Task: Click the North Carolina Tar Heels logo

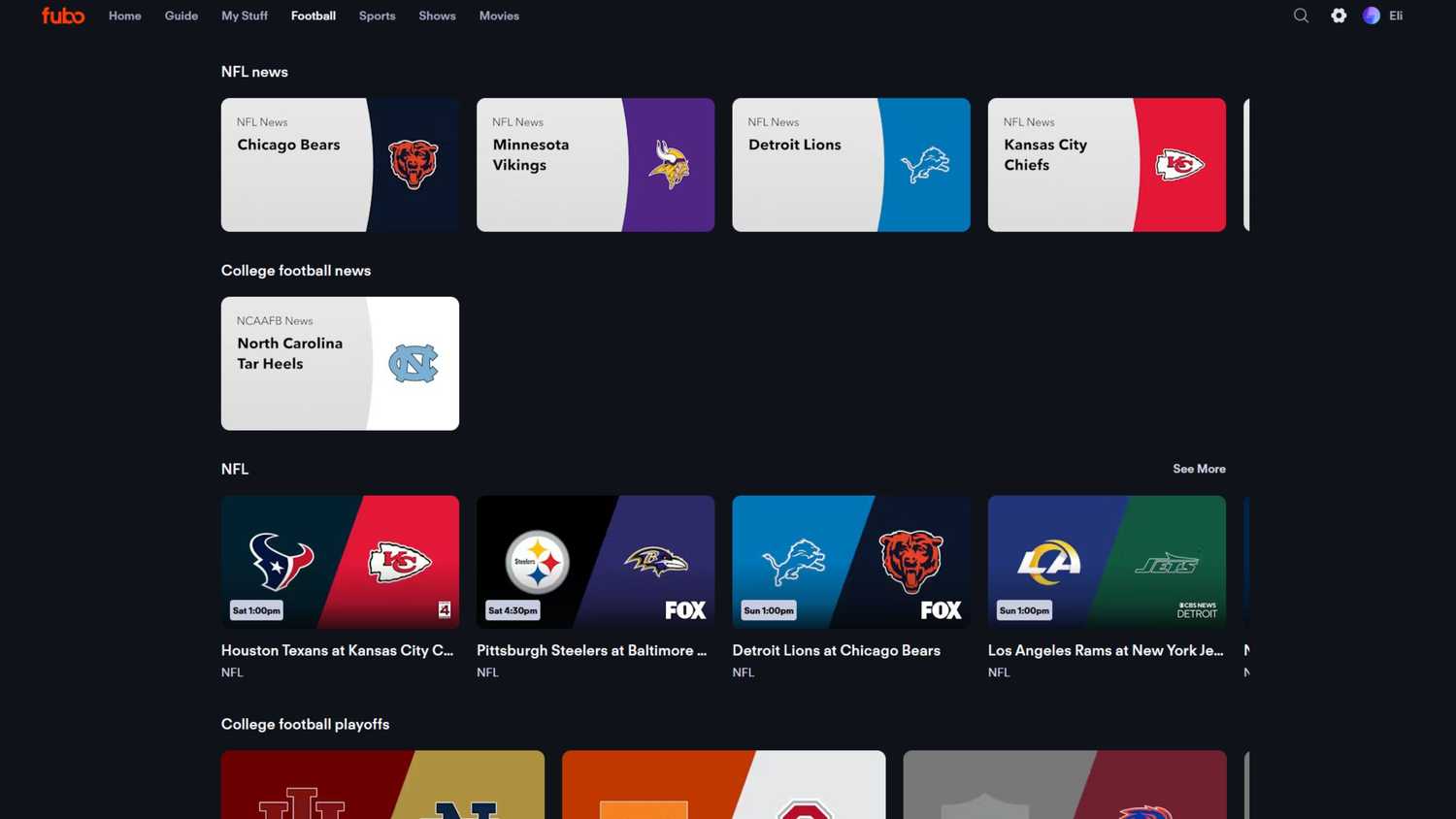Action: coord(414,364)
